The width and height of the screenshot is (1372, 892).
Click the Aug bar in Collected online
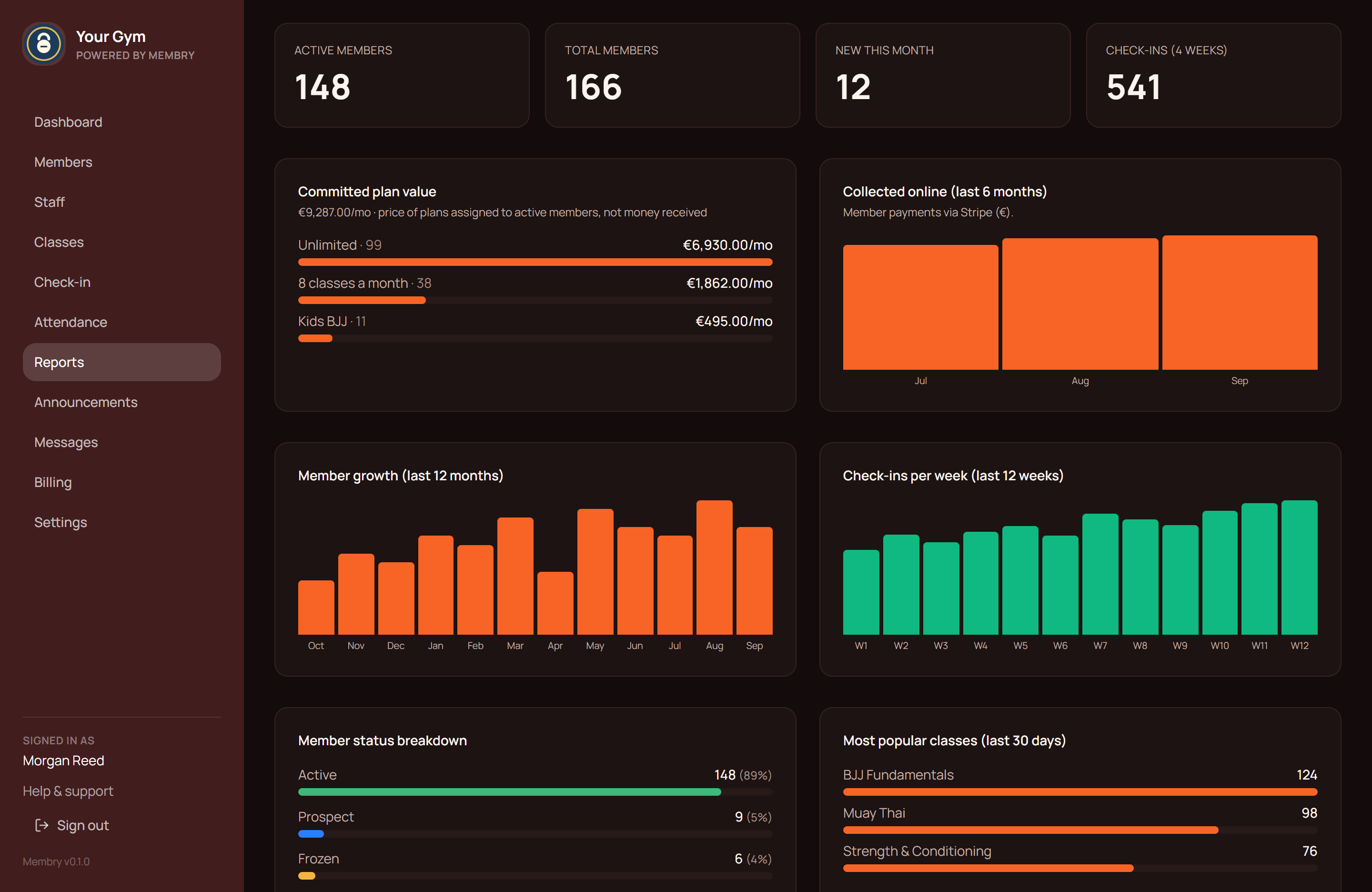point(1080,304)
